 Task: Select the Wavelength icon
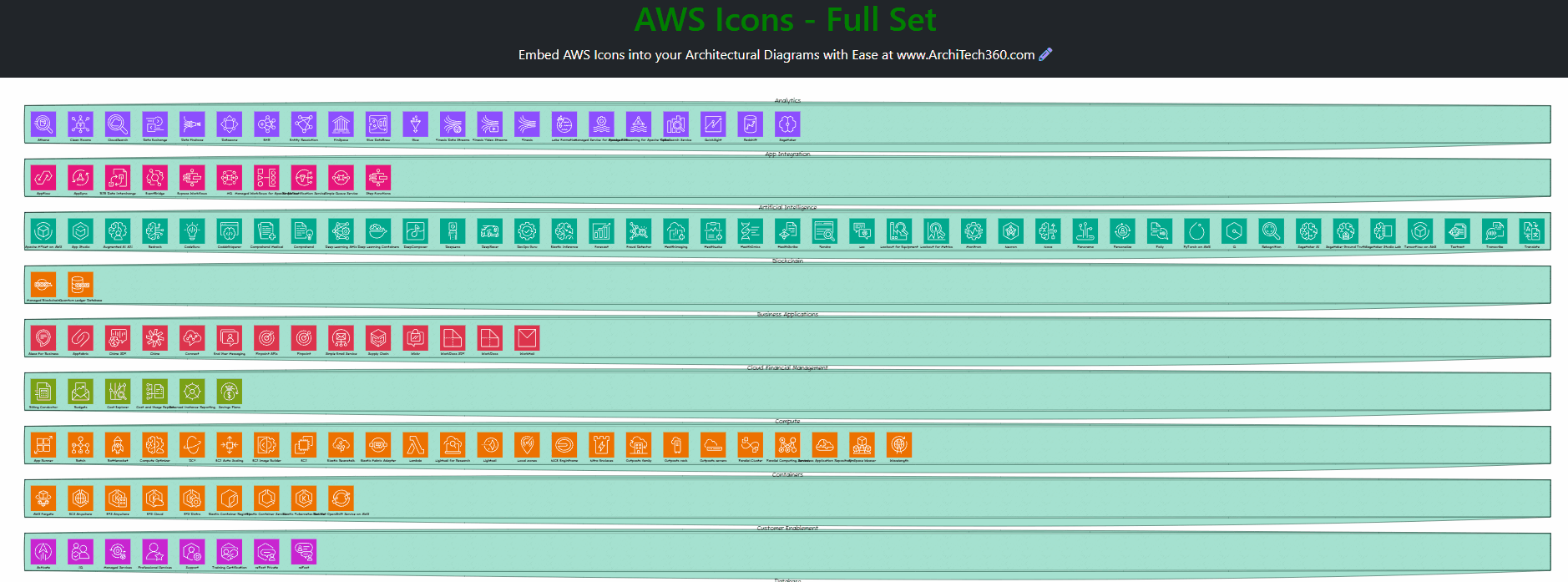pyautogui.click(x=898, y=445)
